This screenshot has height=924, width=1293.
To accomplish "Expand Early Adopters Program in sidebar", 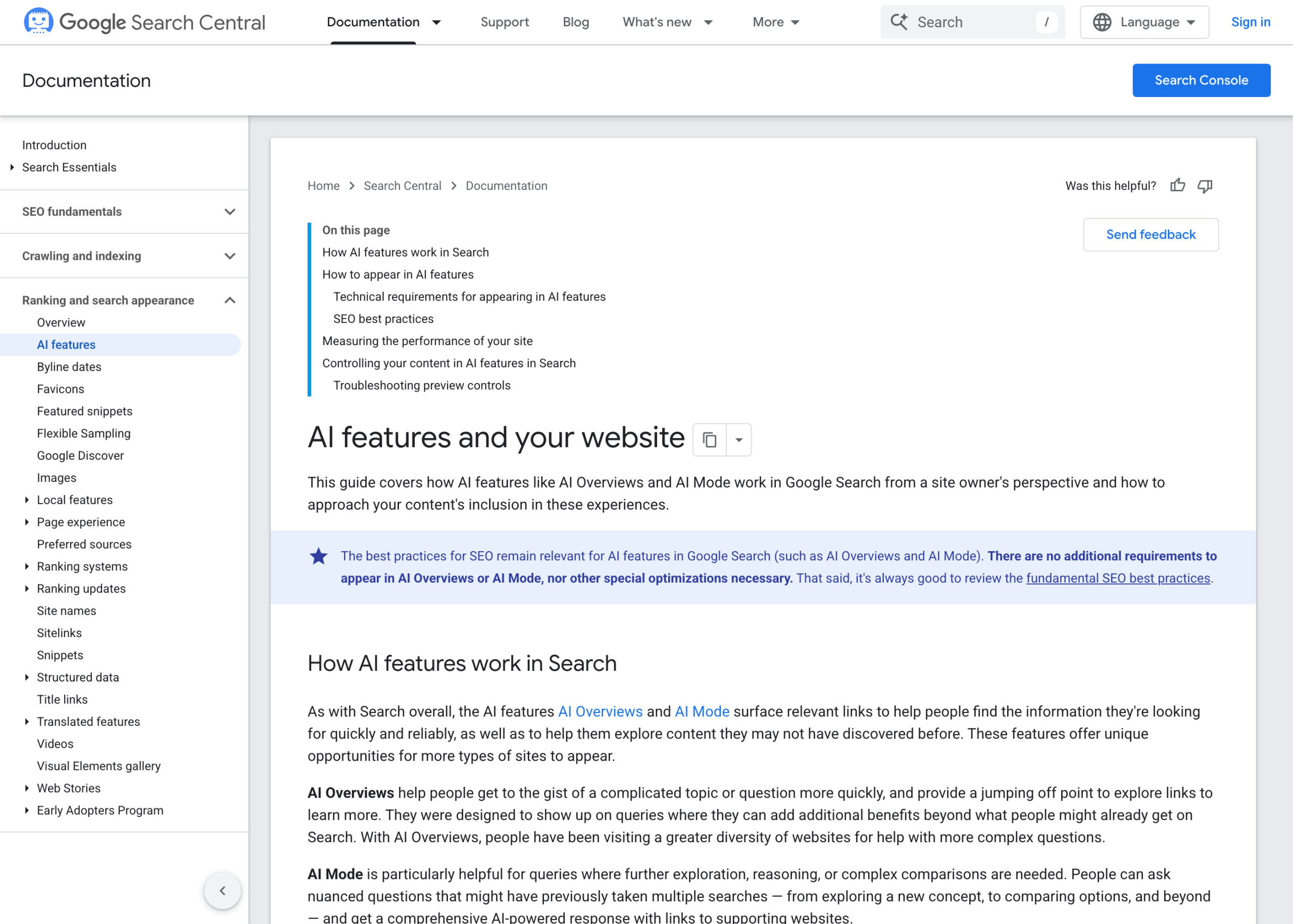I will [27, 811].
